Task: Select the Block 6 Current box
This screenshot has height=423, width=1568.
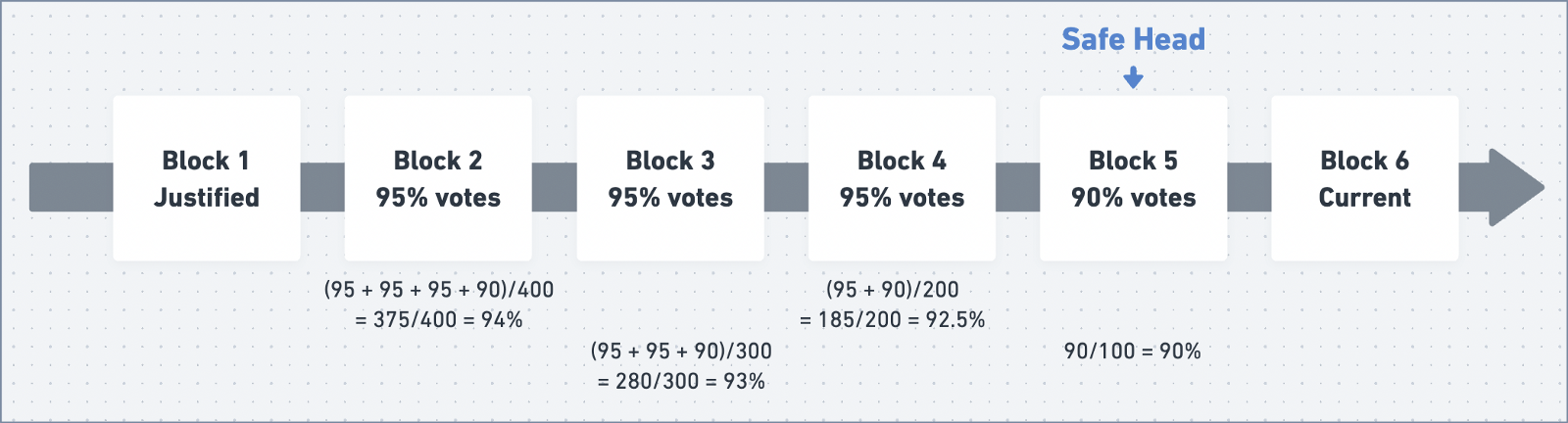Action: (x=1365, y=178)
